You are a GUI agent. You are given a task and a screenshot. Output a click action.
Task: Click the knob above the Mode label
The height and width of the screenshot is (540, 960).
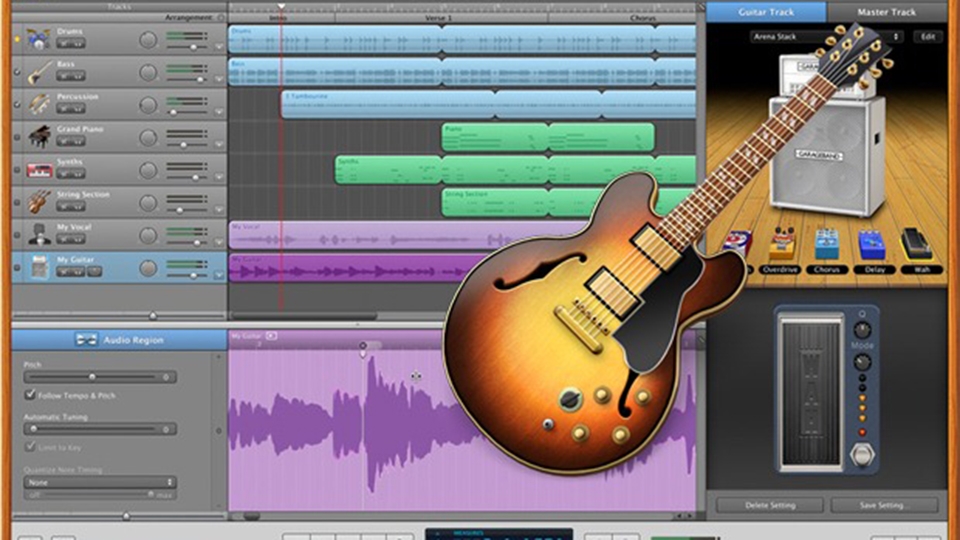[862, 330]
